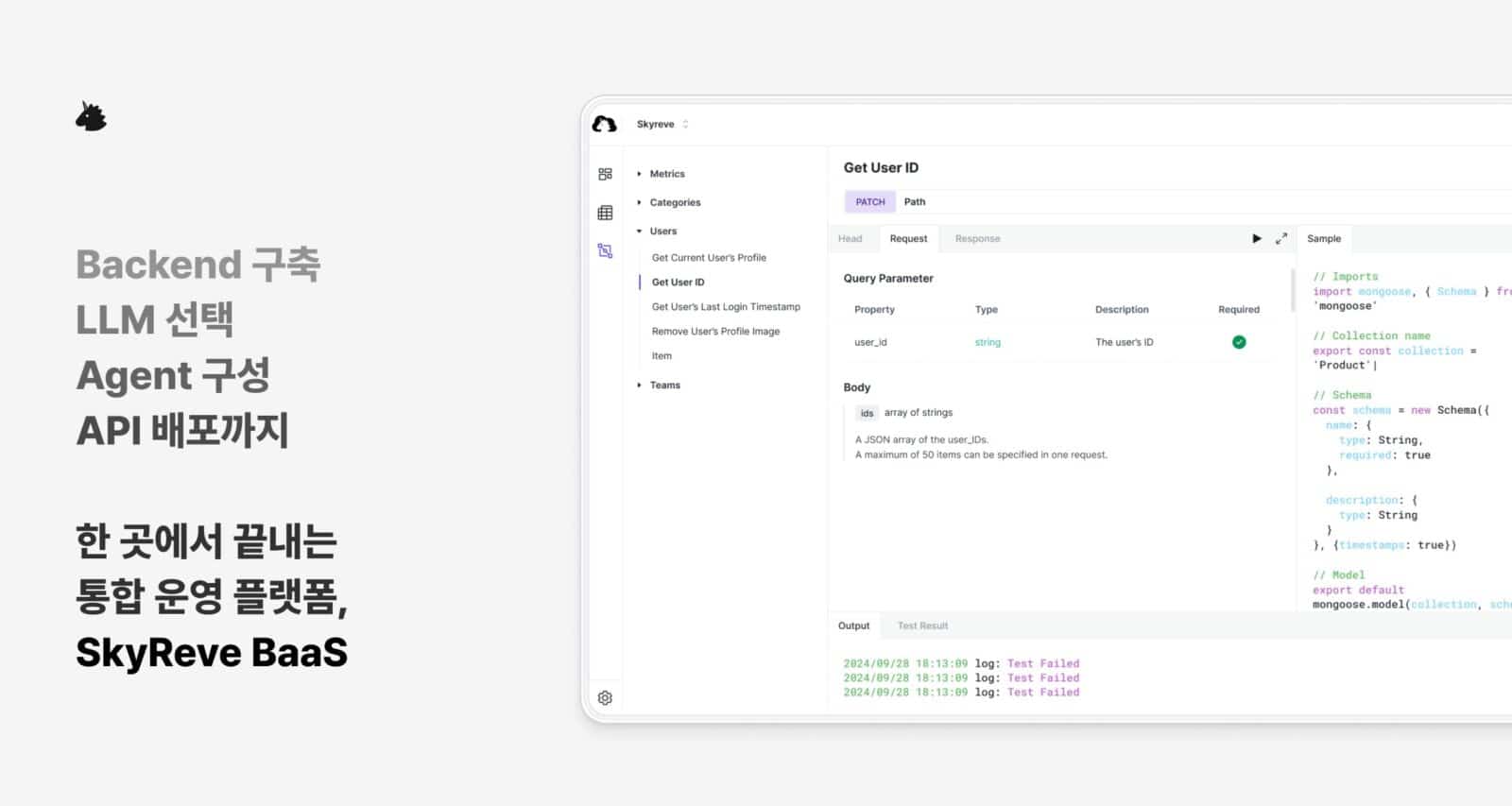Click the "// Schema" code comment
The height and width of the screenshot is (806, 1512).
[1342, 395]
